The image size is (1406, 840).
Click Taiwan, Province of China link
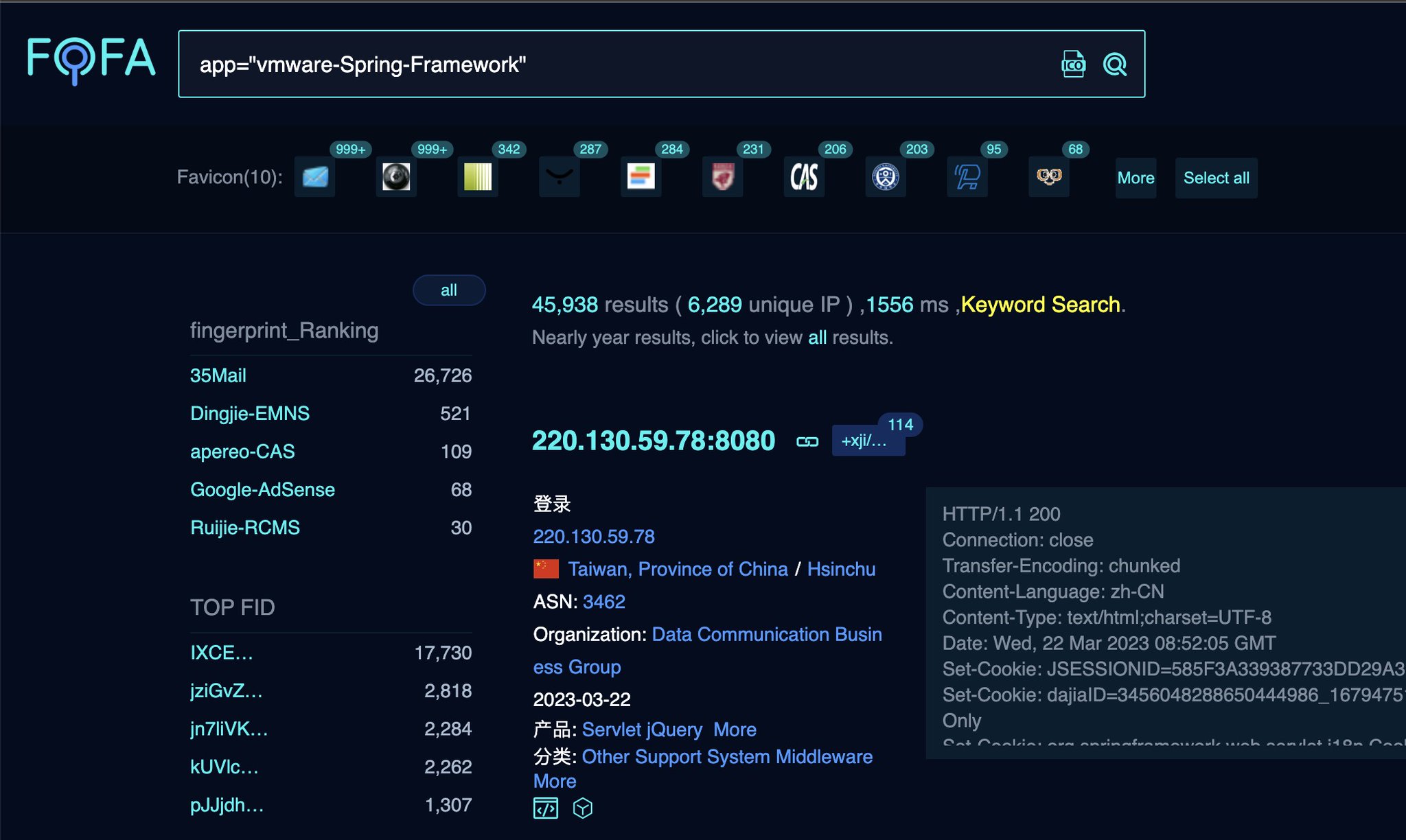(x=678, y=569)
